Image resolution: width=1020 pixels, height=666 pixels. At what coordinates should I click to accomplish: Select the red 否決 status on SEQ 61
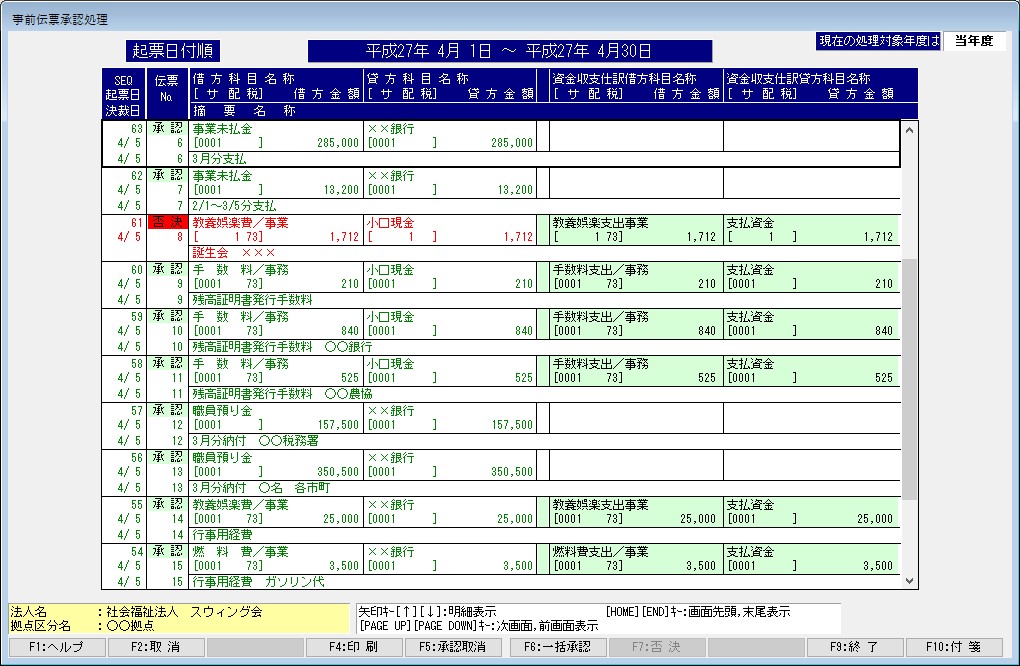[167, 223]
